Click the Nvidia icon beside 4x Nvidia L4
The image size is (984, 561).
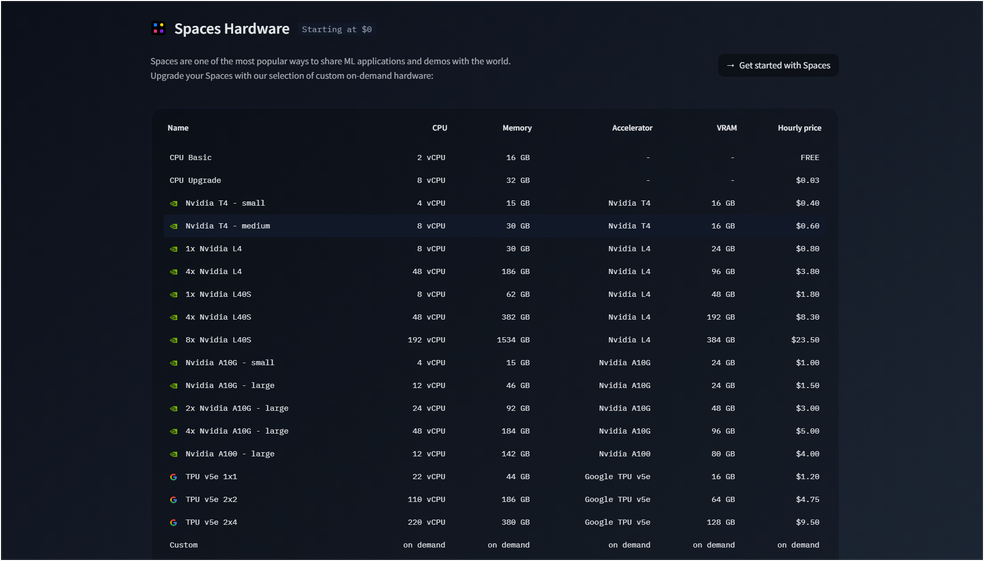(x=174, y=272)
